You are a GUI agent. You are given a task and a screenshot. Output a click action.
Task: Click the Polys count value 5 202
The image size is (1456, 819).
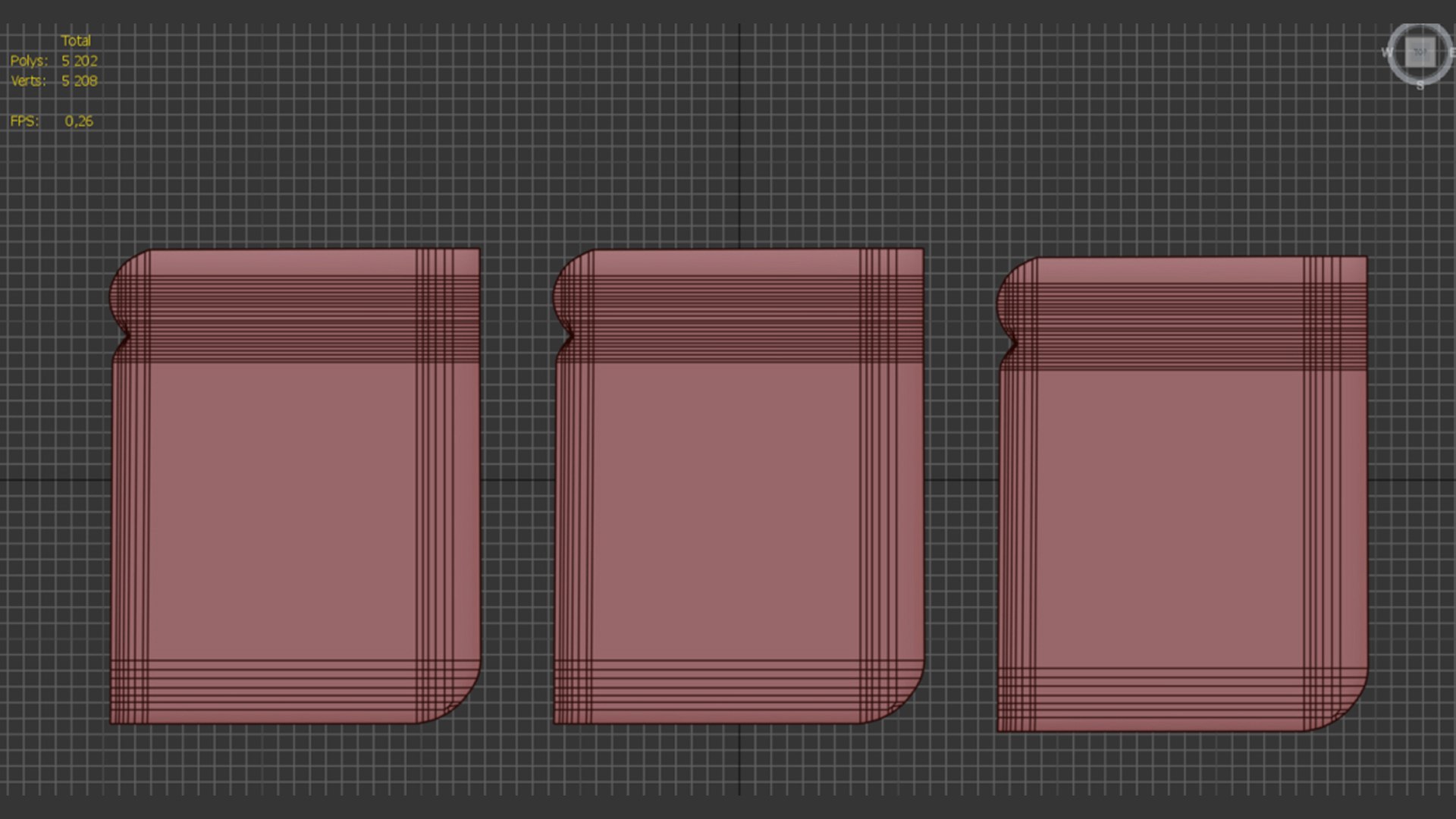80,61
